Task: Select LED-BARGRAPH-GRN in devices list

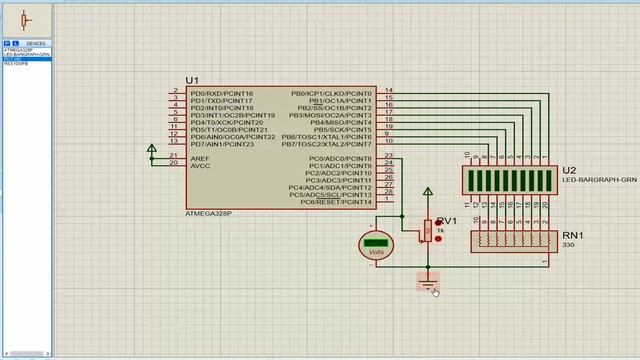Action: tap(27, 54)
